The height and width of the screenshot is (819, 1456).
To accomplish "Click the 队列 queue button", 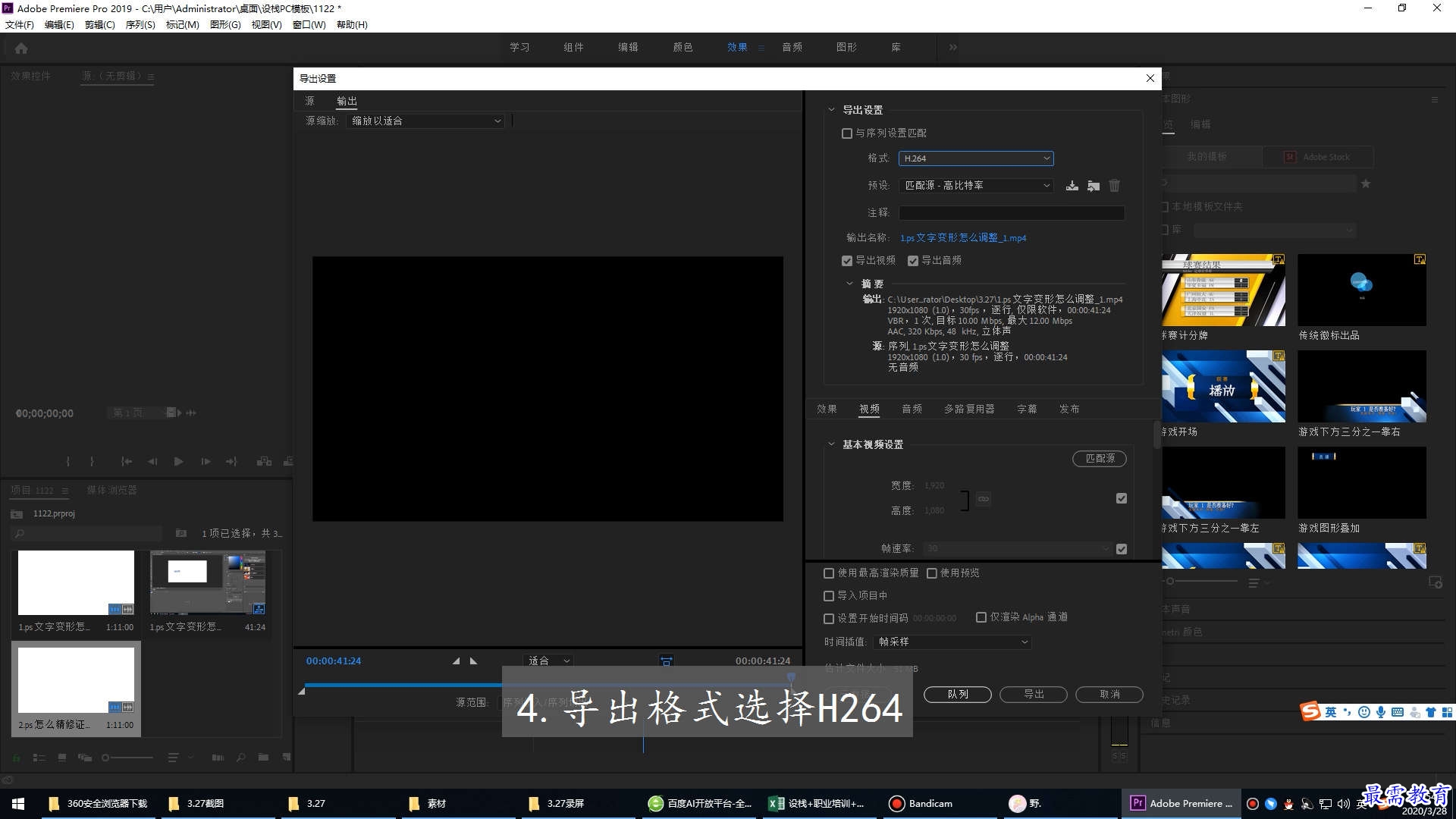I will [958, 695].
